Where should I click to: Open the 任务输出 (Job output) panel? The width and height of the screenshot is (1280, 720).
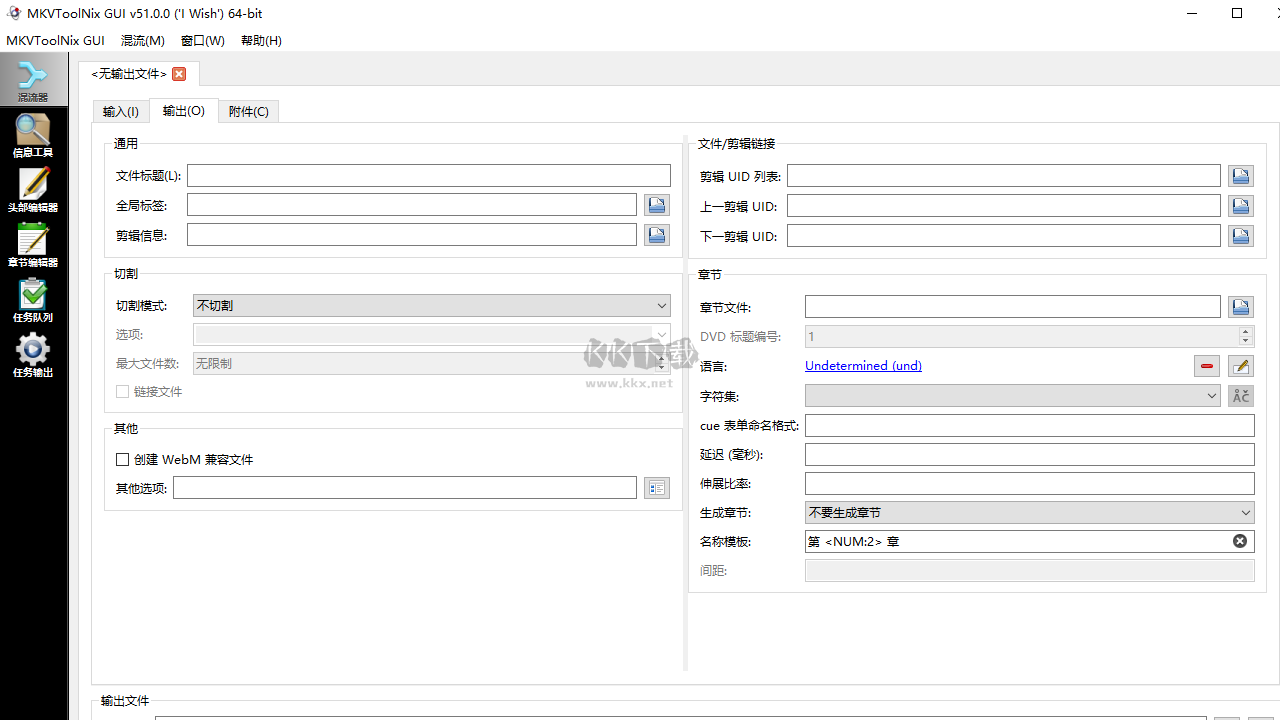32,353
